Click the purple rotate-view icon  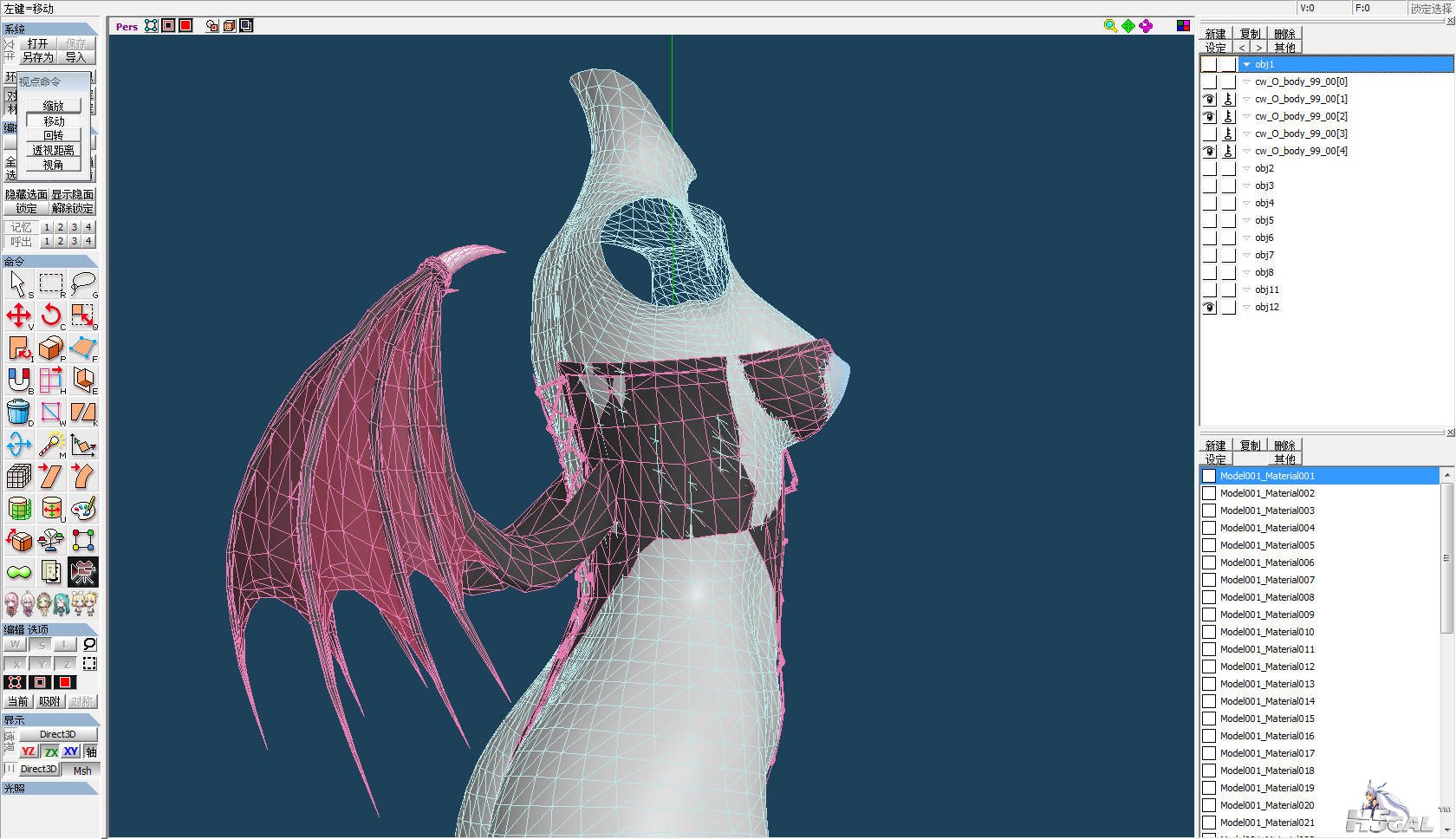(1146, 26)
